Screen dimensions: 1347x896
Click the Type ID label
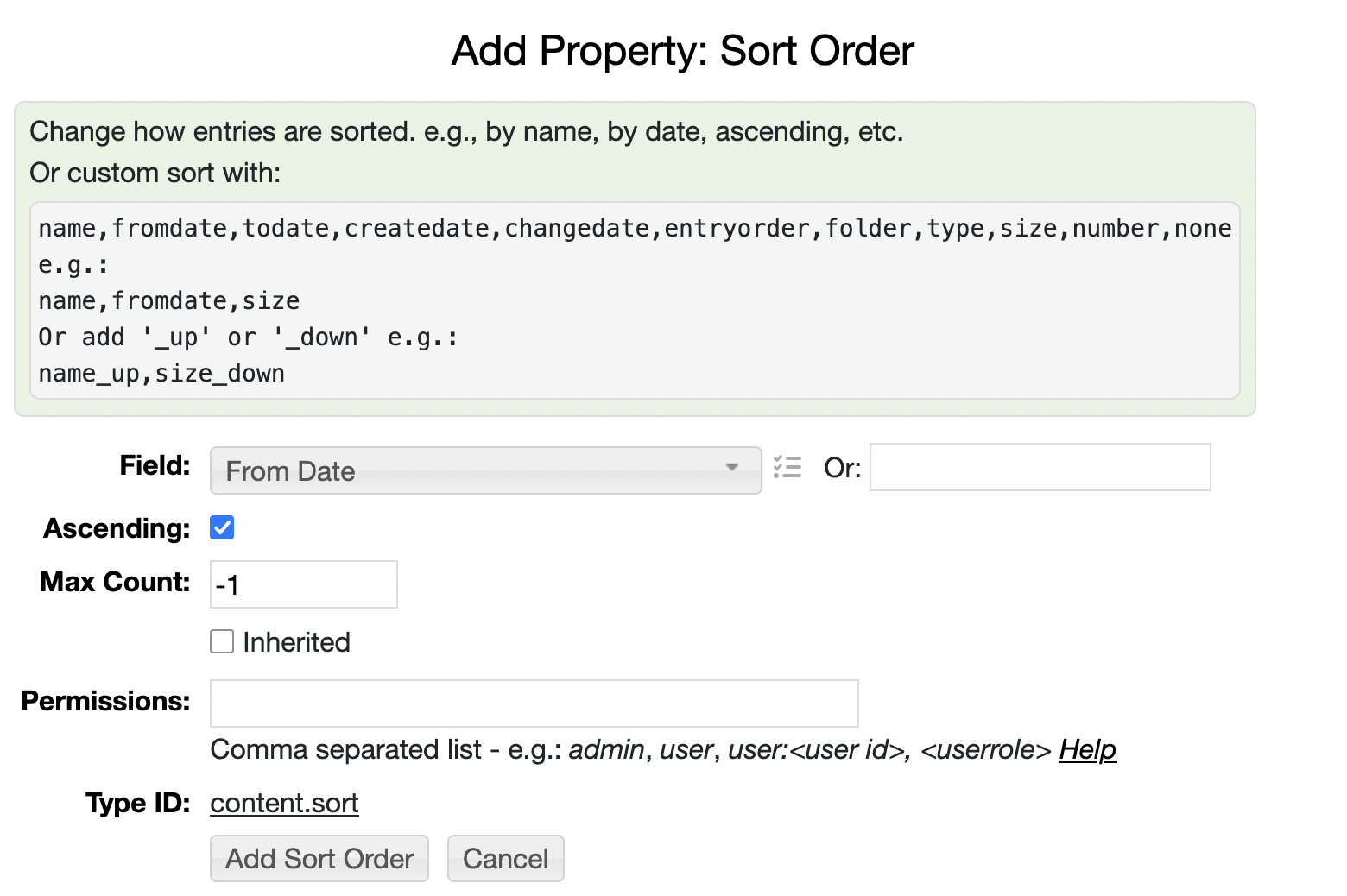click(x=137, y=803)
